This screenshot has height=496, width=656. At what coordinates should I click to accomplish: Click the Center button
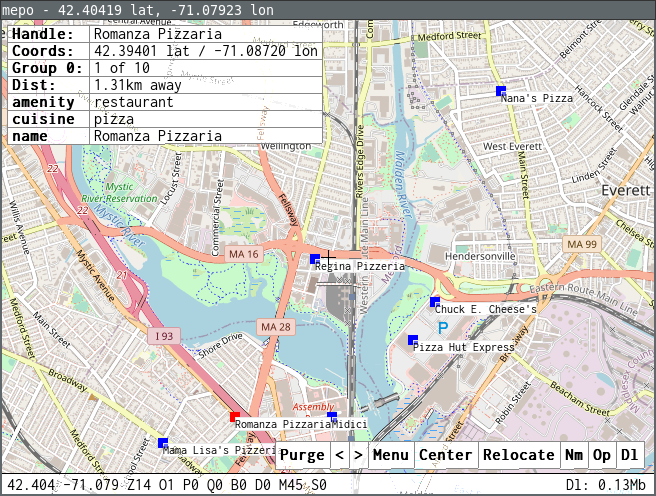point(446,455)
